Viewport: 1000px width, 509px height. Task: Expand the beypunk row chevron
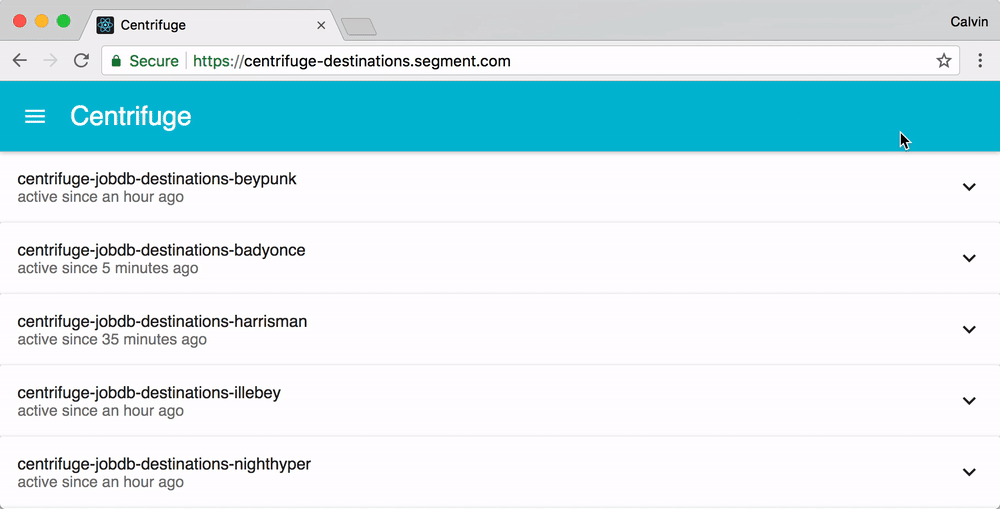pyautogui.click(x=968, y=187)
